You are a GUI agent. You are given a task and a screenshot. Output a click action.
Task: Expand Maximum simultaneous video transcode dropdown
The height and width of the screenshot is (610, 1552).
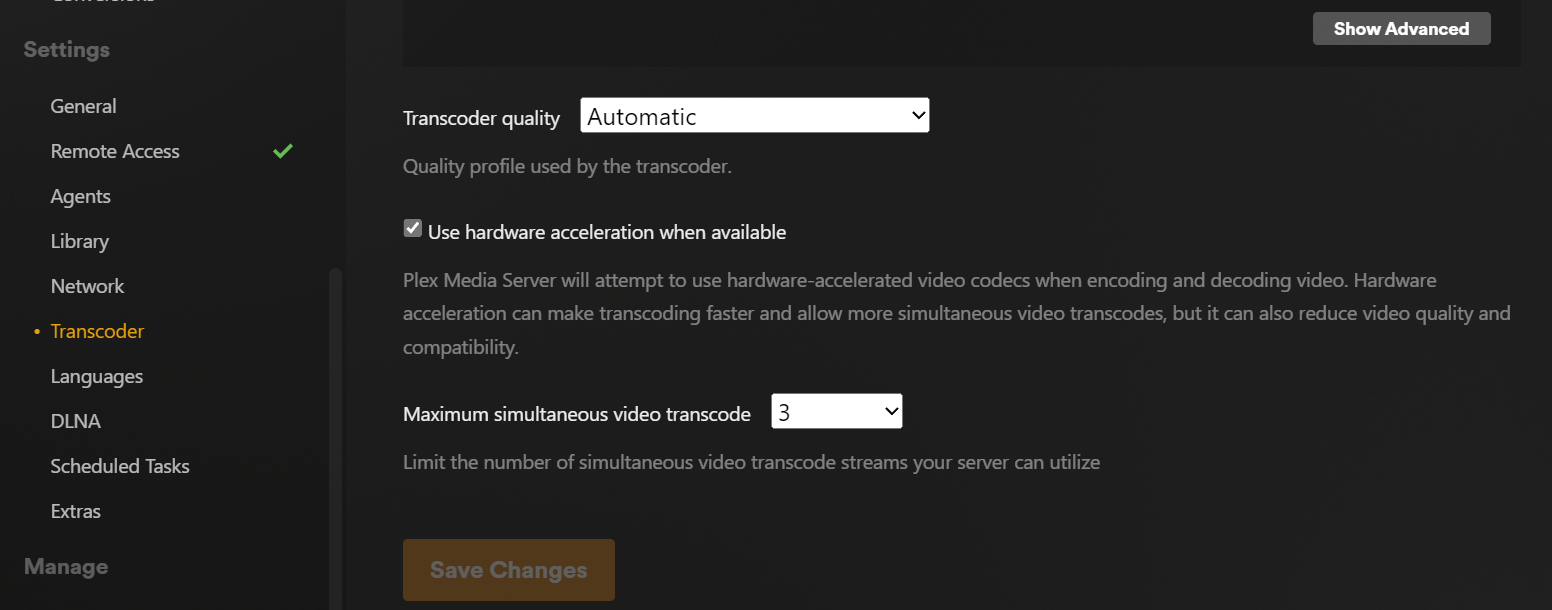click(837, 412)
